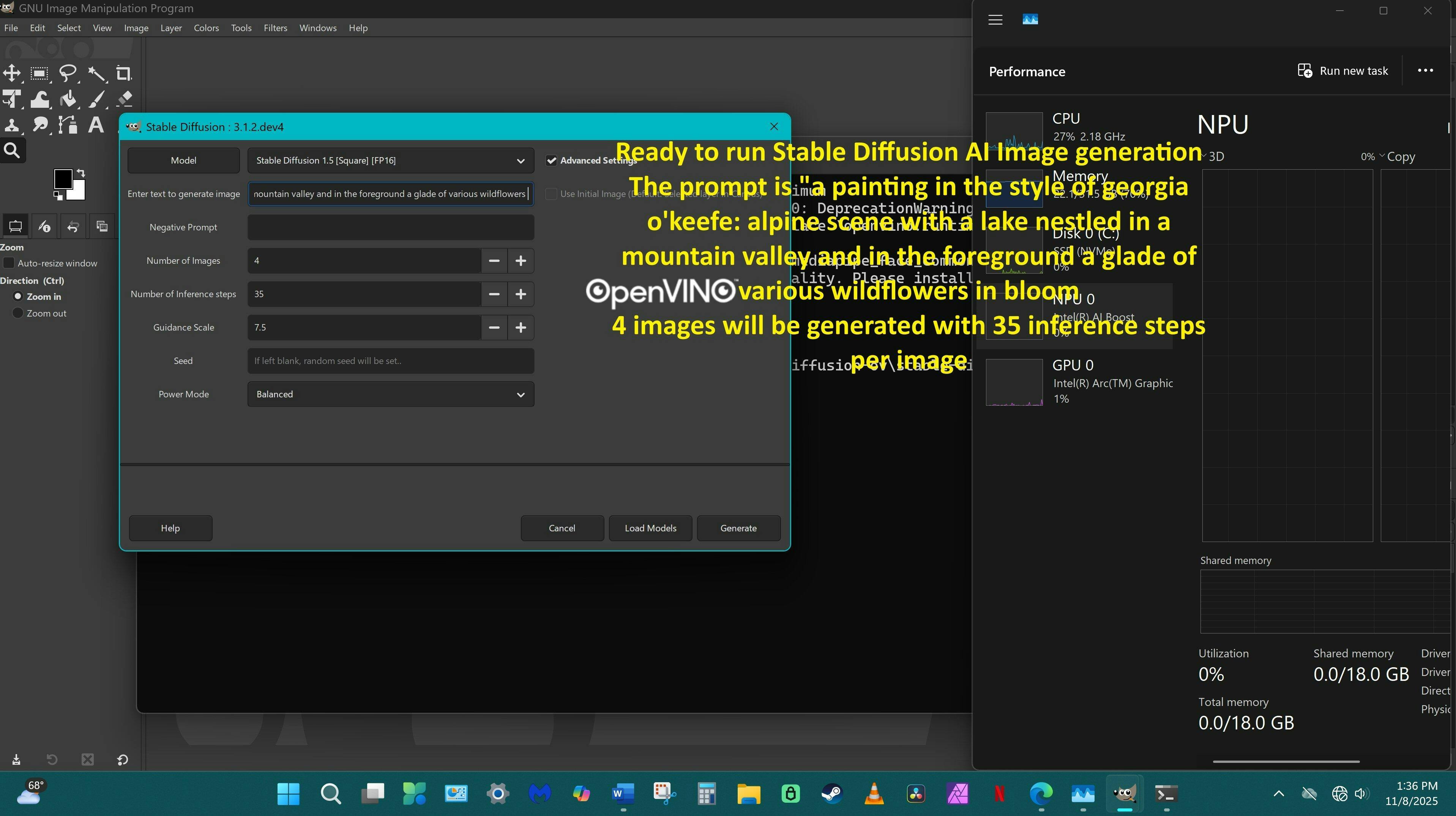Select the Eraser tool
Image resolution: width=1456 pixels, height=816 pixels.
(x=125, y=99)
